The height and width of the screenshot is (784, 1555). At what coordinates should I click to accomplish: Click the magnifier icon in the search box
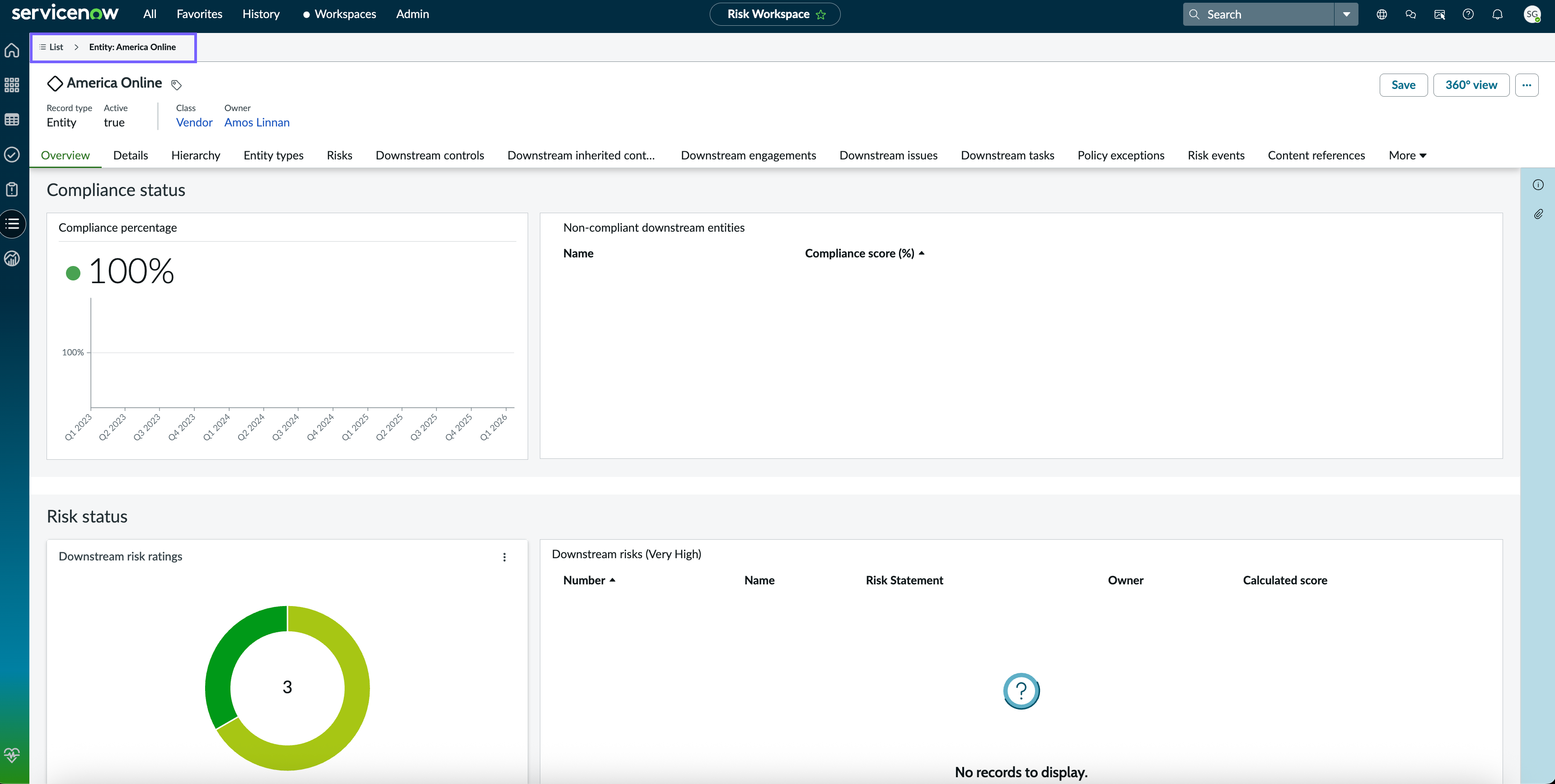[1194, 14]
